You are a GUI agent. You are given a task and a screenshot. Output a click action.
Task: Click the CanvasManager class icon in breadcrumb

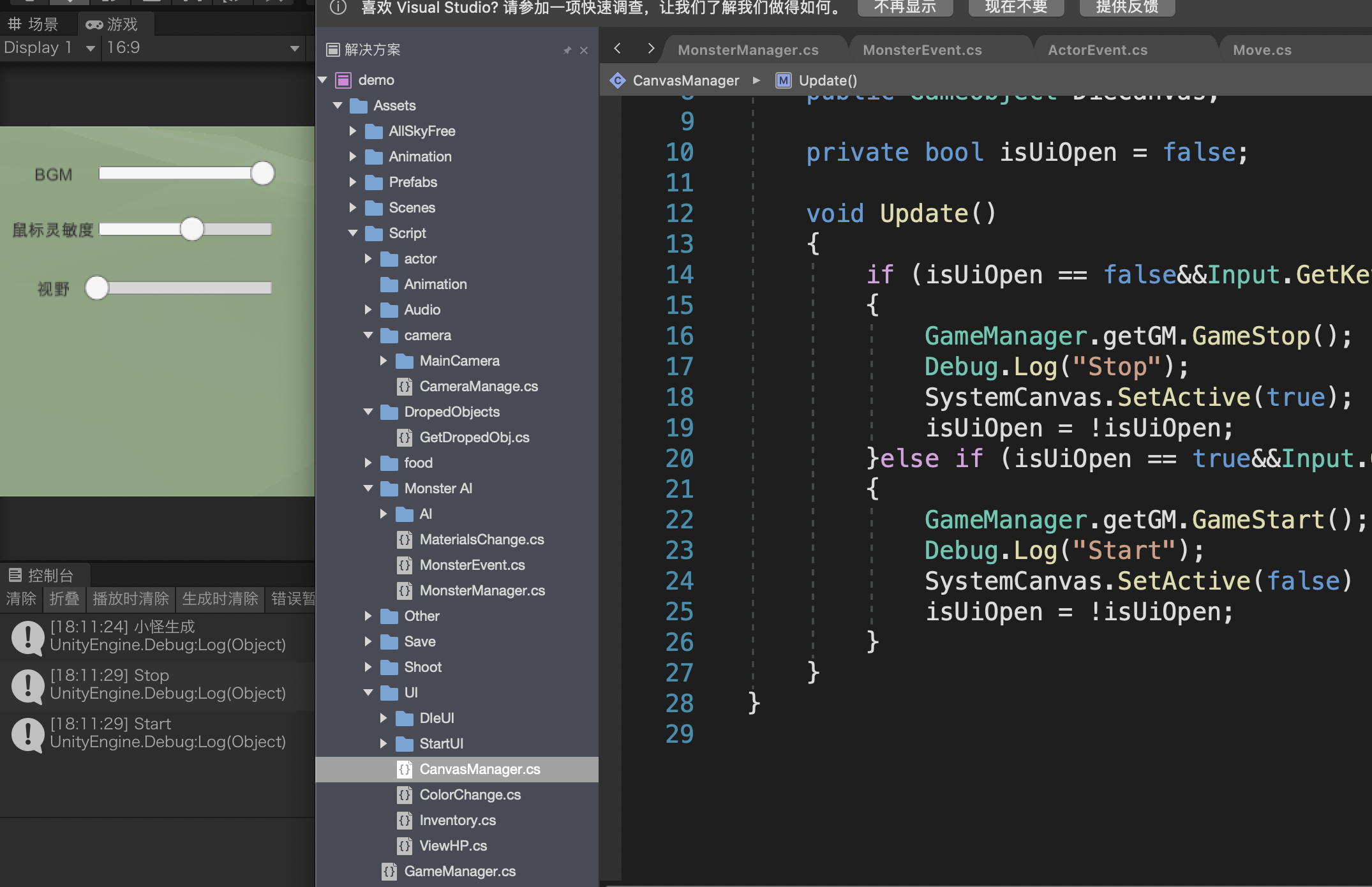click(618, 80)
